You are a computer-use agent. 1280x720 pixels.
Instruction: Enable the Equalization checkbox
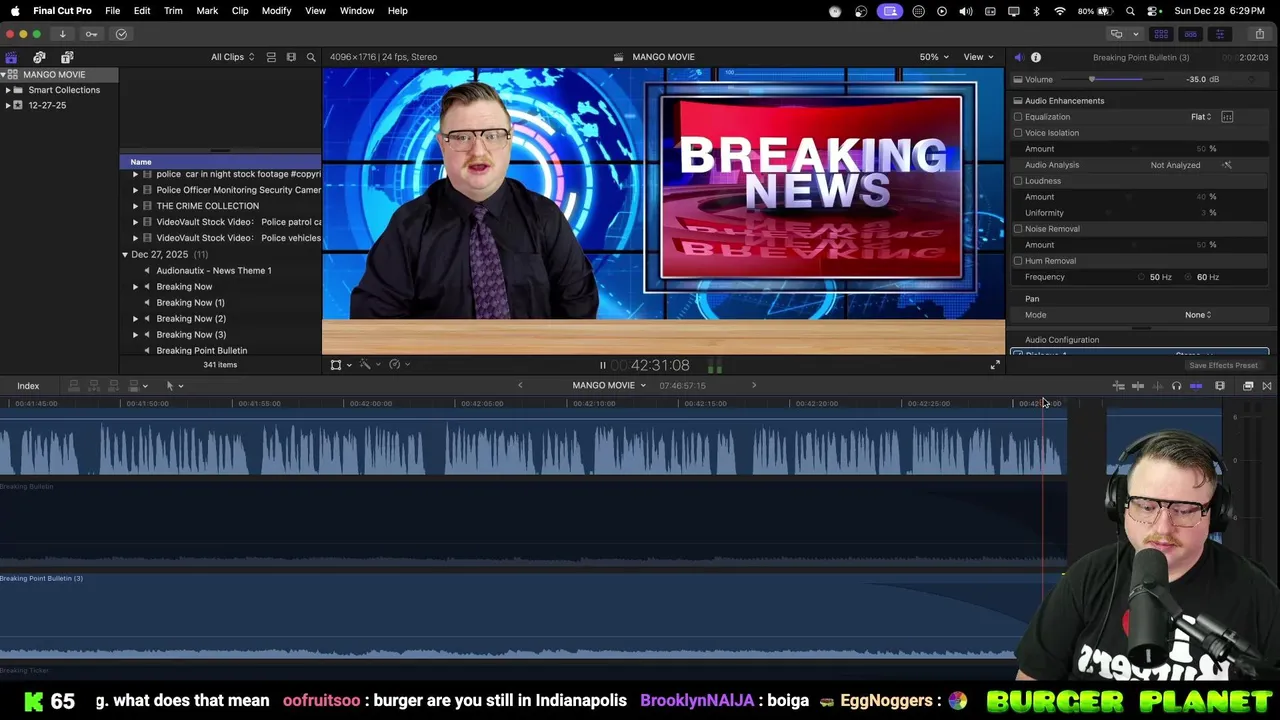point(1018,117)
